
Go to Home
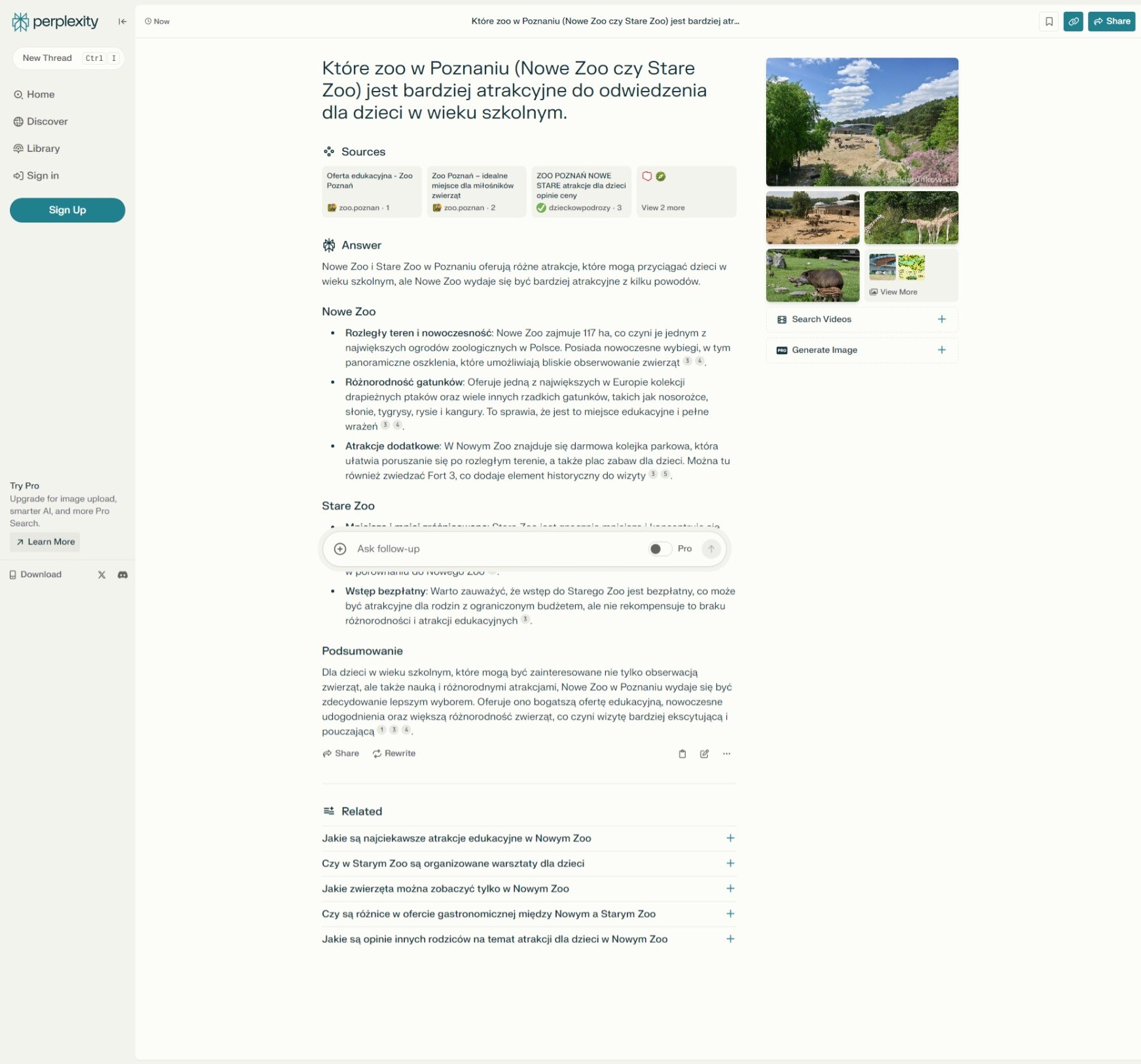(x=34, y=94)
